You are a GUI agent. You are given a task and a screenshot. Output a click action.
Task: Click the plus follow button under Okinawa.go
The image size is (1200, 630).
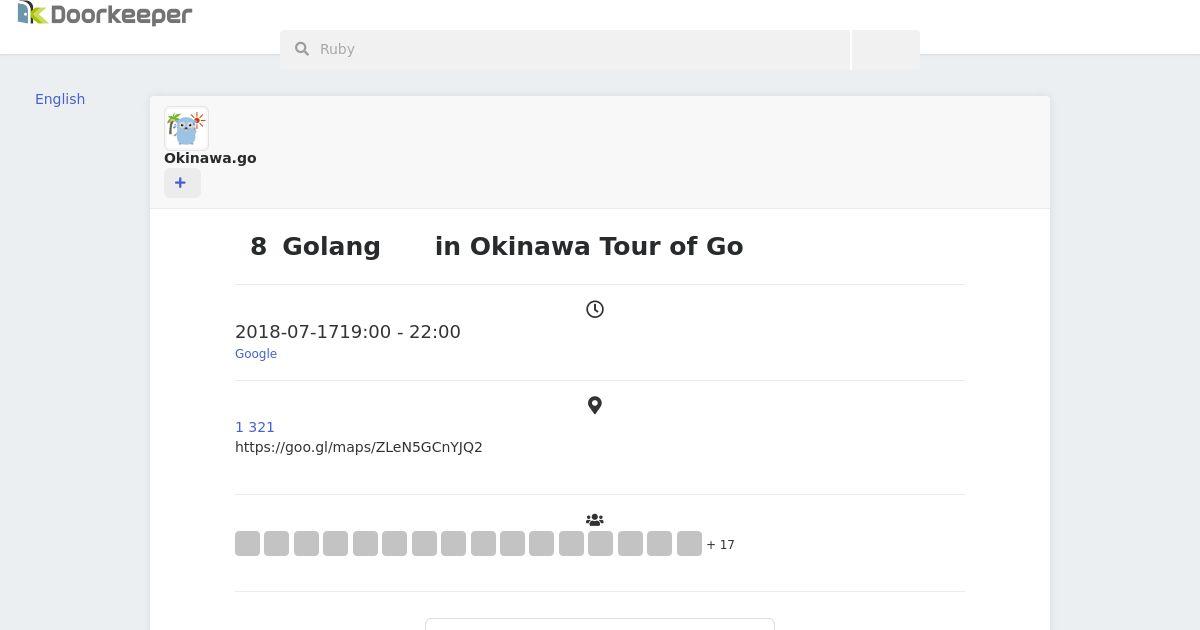coord(182,183)
